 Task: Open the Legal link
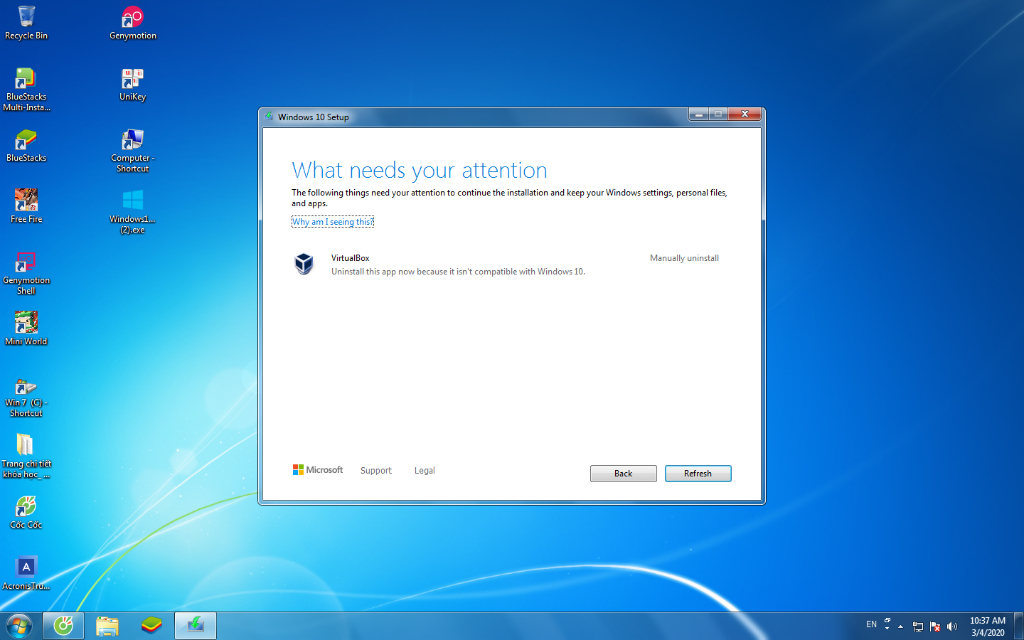pos(424,470)
